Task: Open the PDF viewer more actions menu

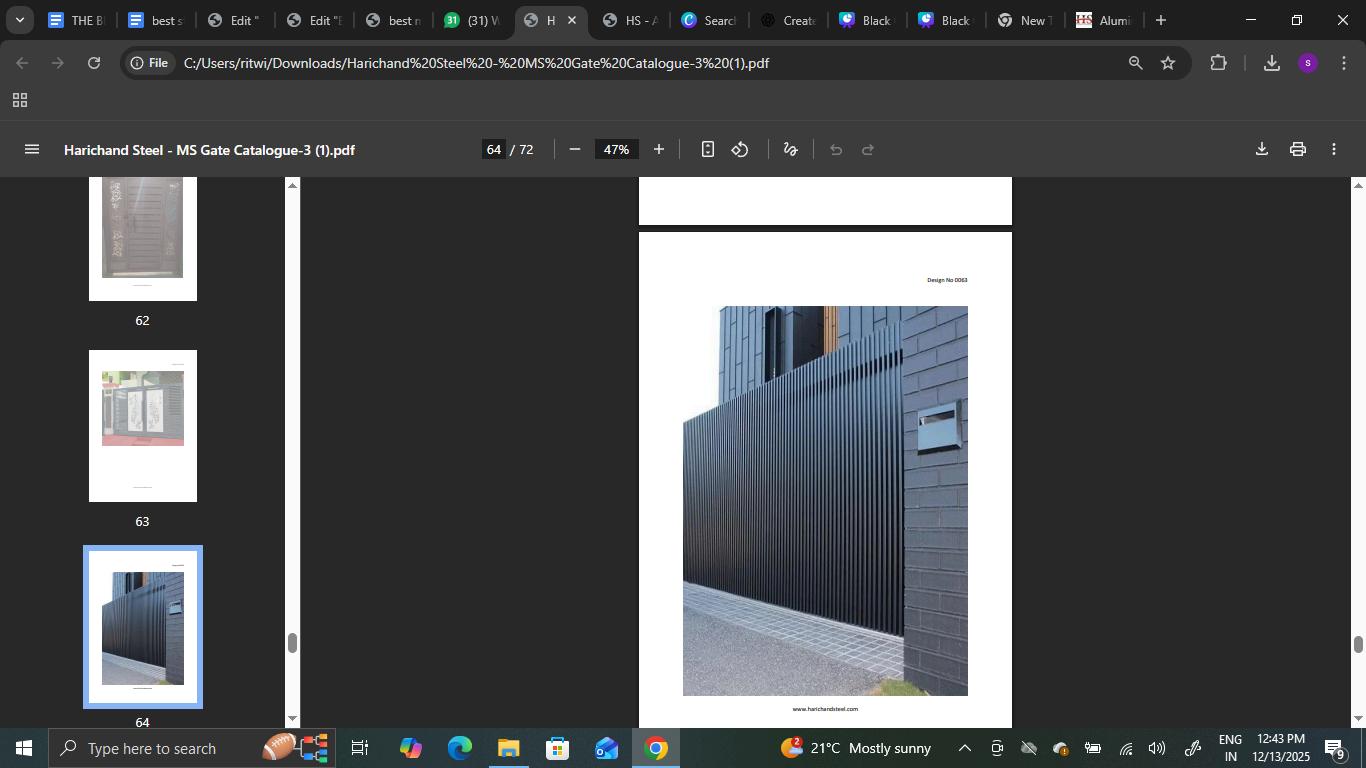Action: point(1333,149)
